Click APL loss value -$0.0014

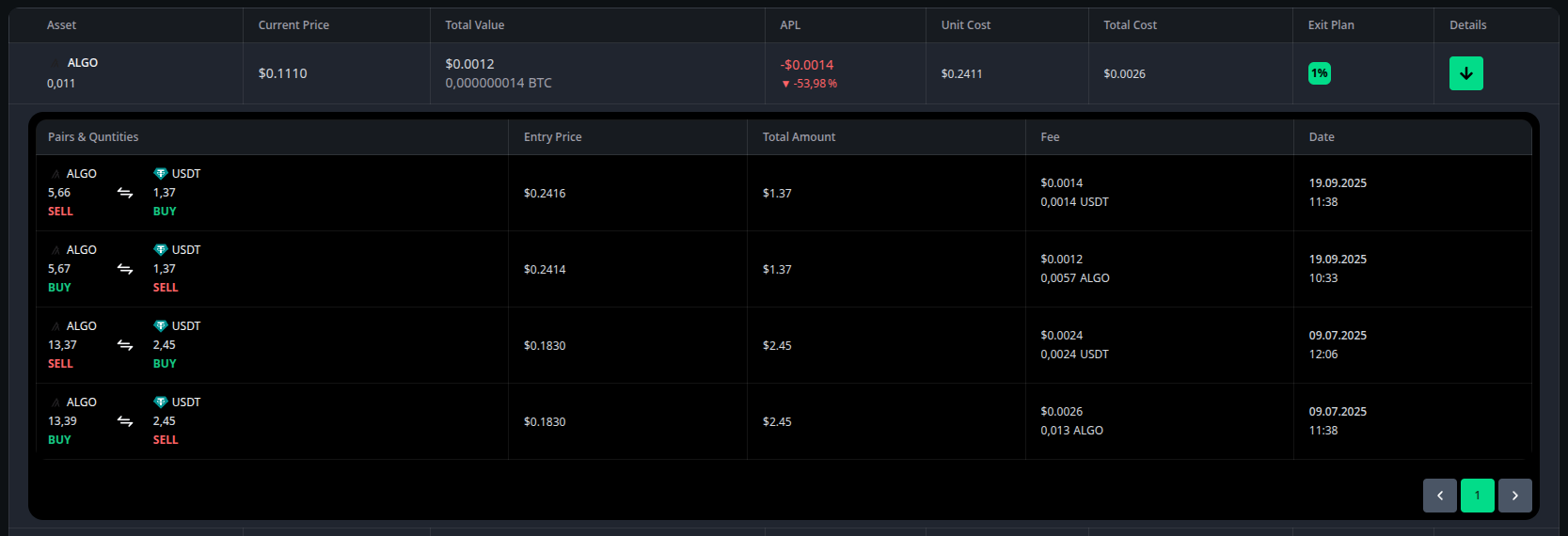(807, 65)
